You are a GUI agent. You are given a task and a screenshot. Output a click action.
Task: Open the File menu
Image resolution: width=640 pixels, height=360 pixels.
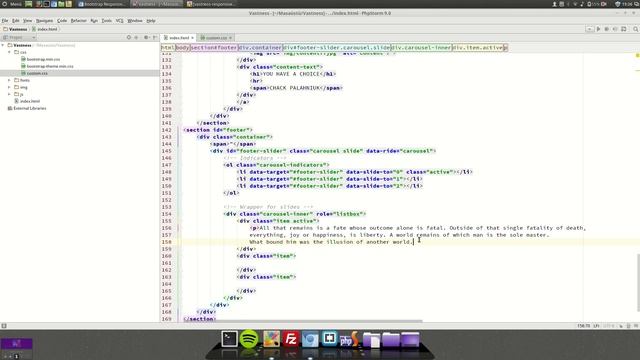(x=5, y=20)
